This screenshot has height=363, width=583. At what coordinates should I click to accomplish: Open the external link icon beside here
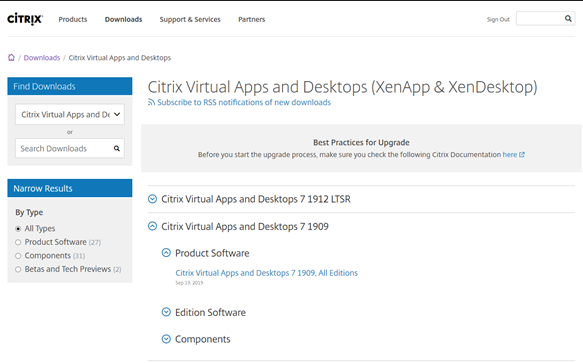point(522,155)
